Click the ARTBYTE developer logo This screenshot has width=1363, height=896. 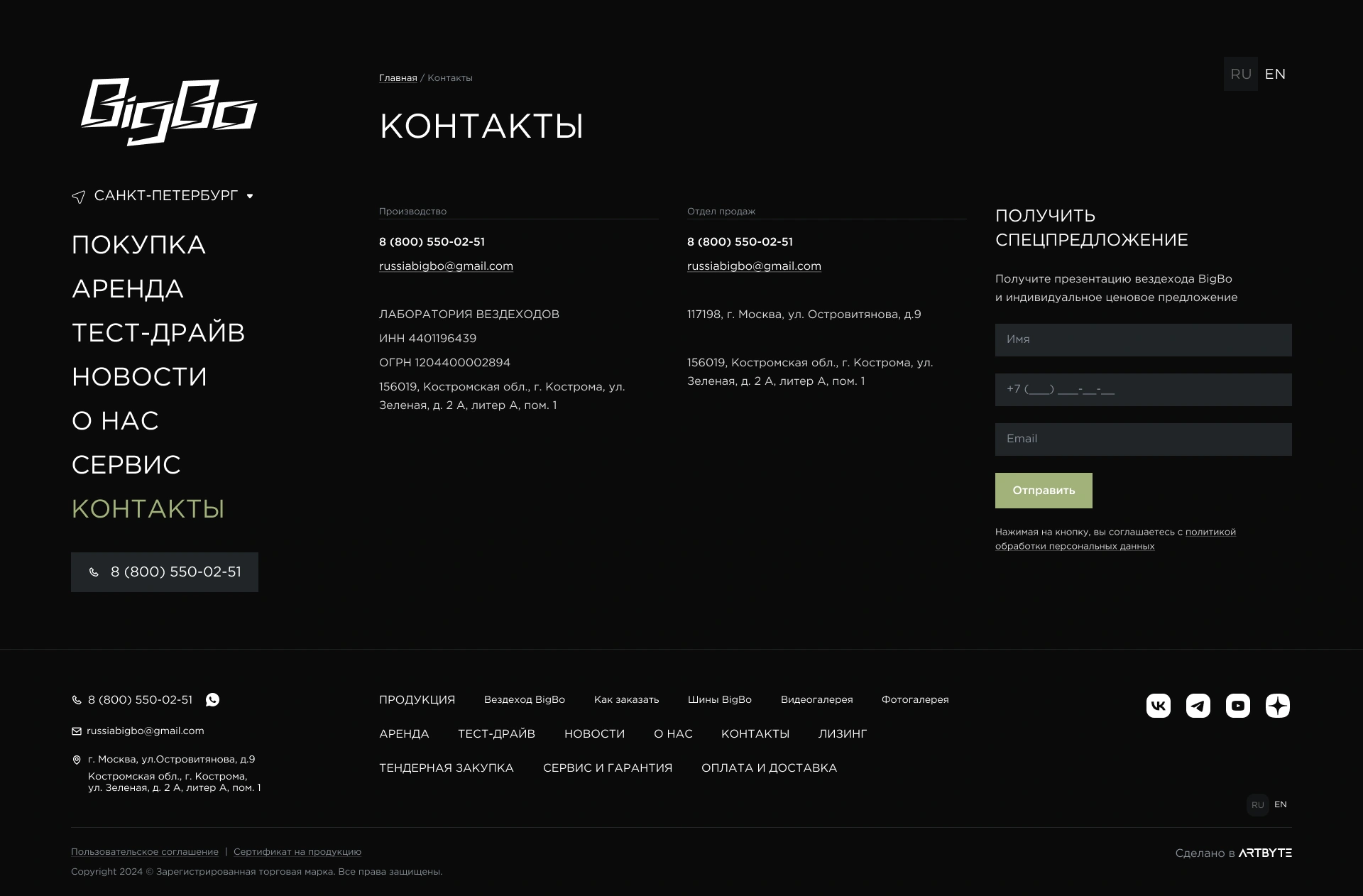point(1265,853)
